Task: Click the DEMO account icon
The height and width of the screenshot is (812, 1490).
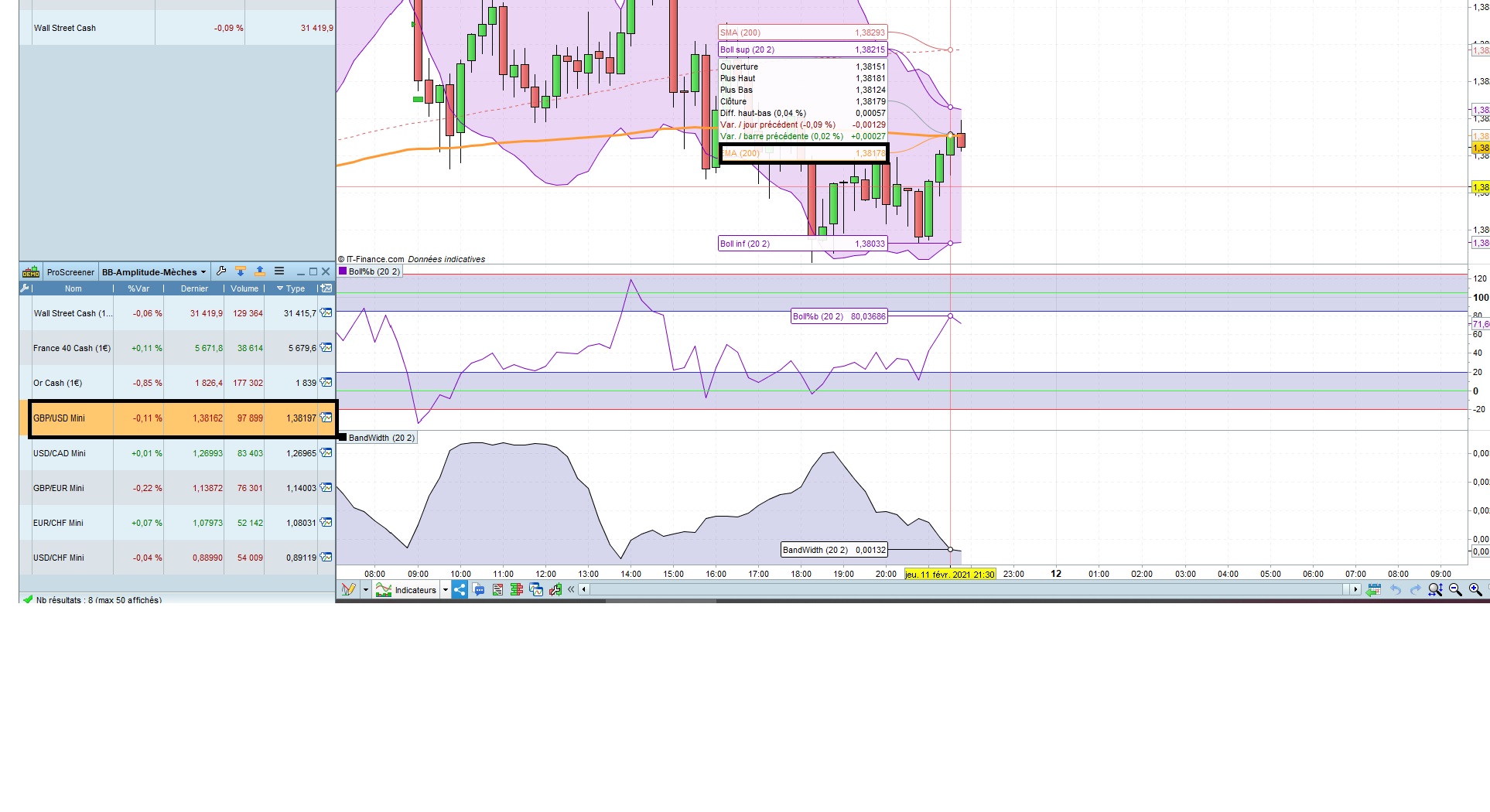Action: coord(31,272)
